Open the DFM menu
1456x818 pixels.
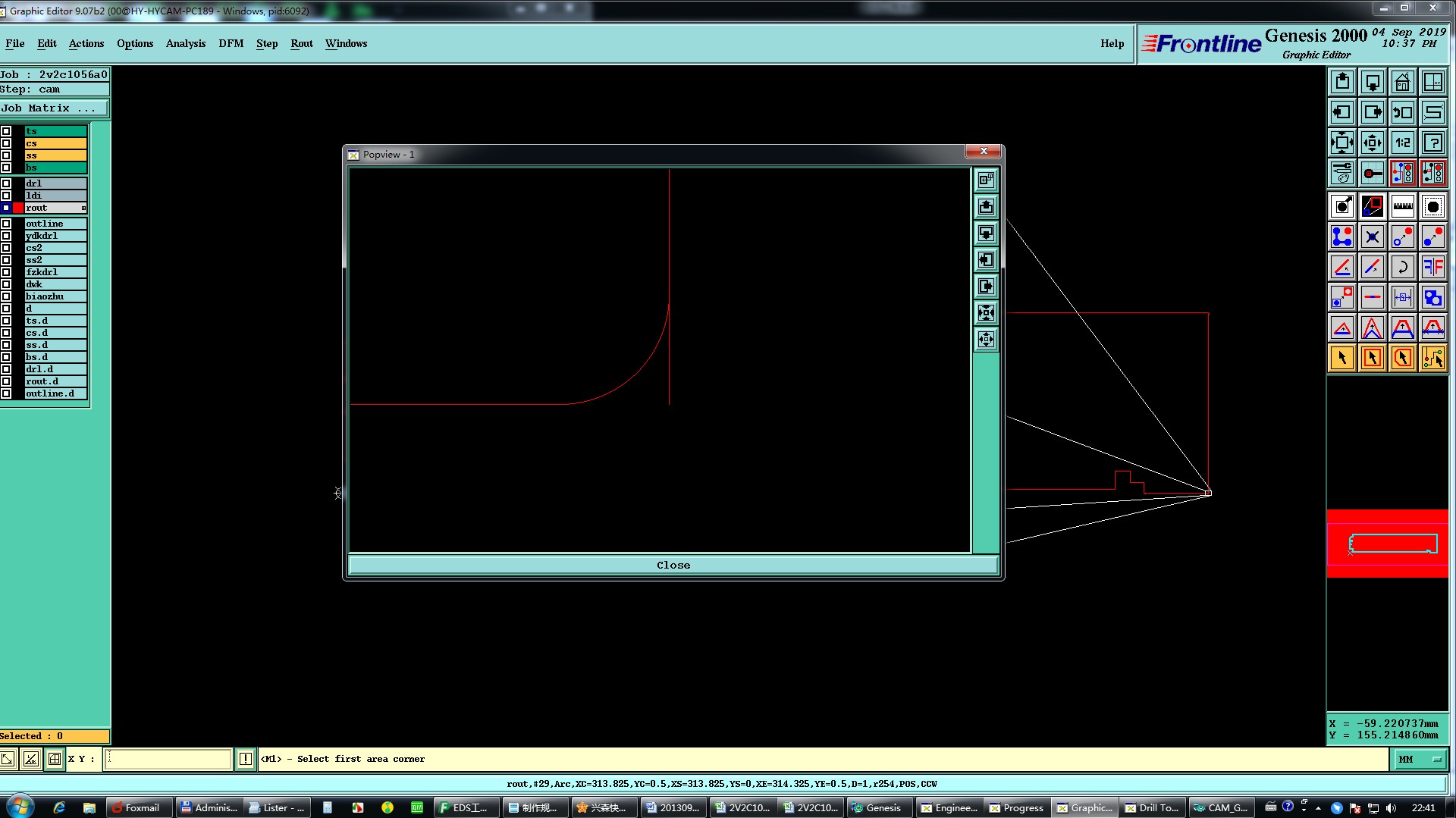(231, 43)
